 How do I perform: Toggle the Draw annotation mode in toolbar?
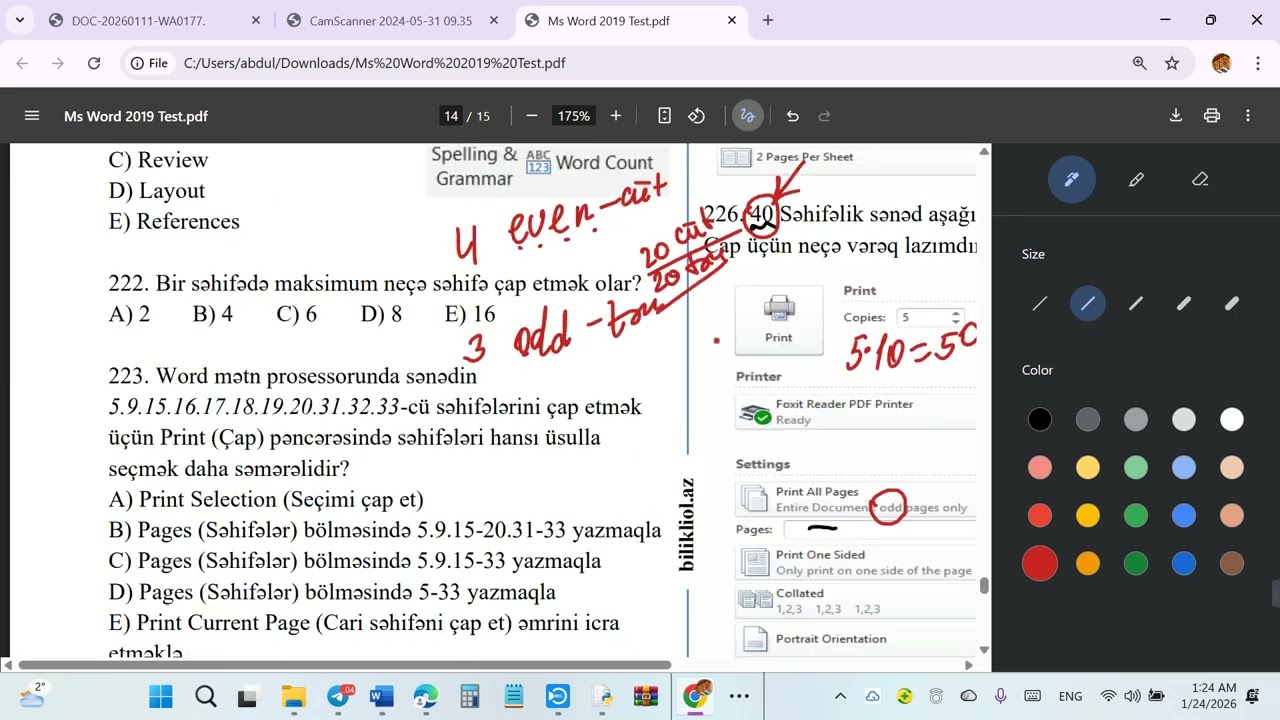[747, 116]
